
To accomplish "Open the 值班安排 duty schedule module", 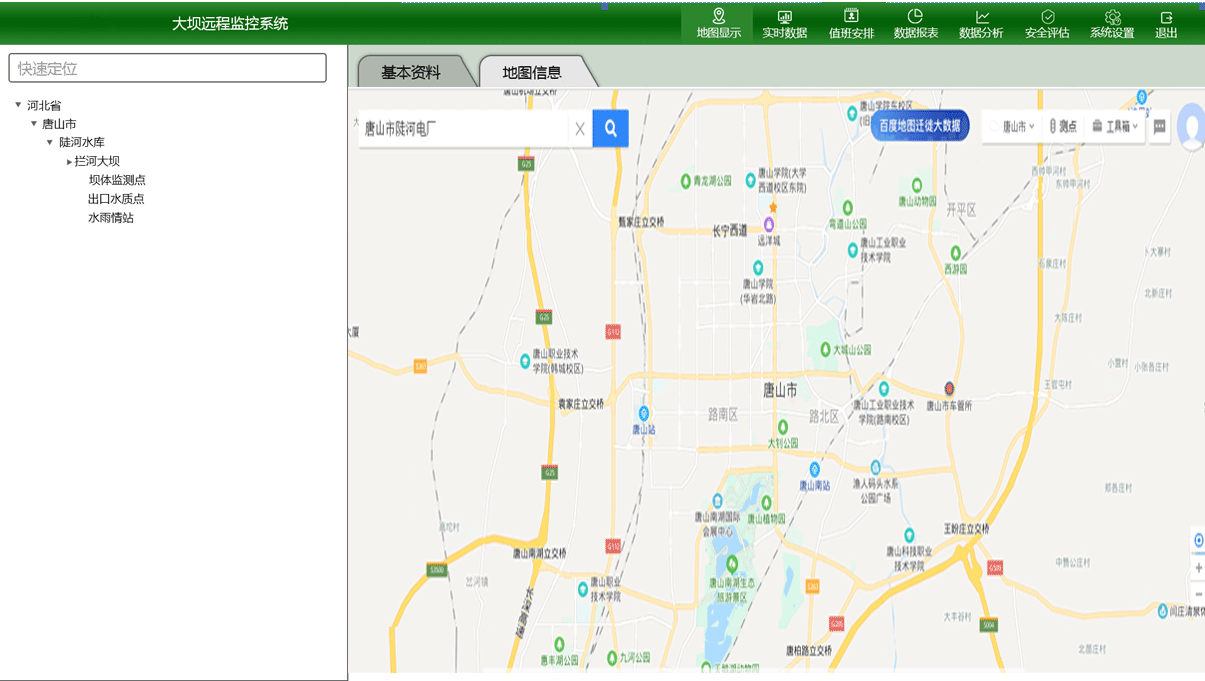I will [x=851, y=24].
